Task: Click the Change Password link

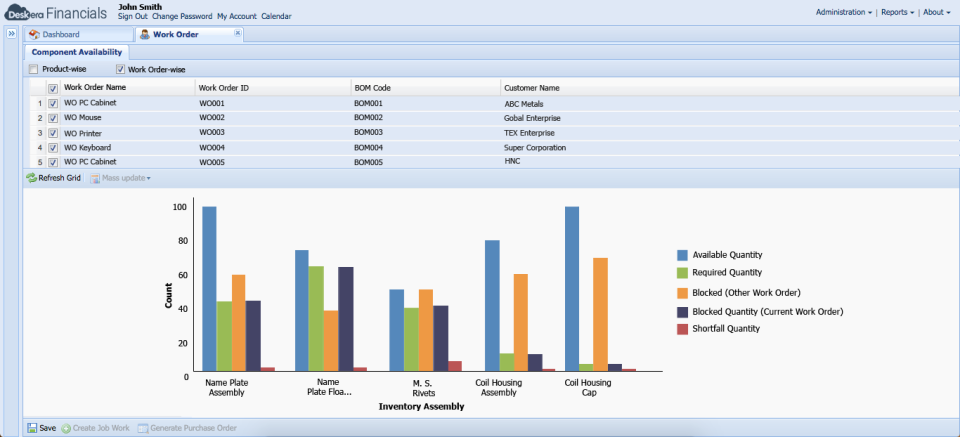Action: coord(182,17)
